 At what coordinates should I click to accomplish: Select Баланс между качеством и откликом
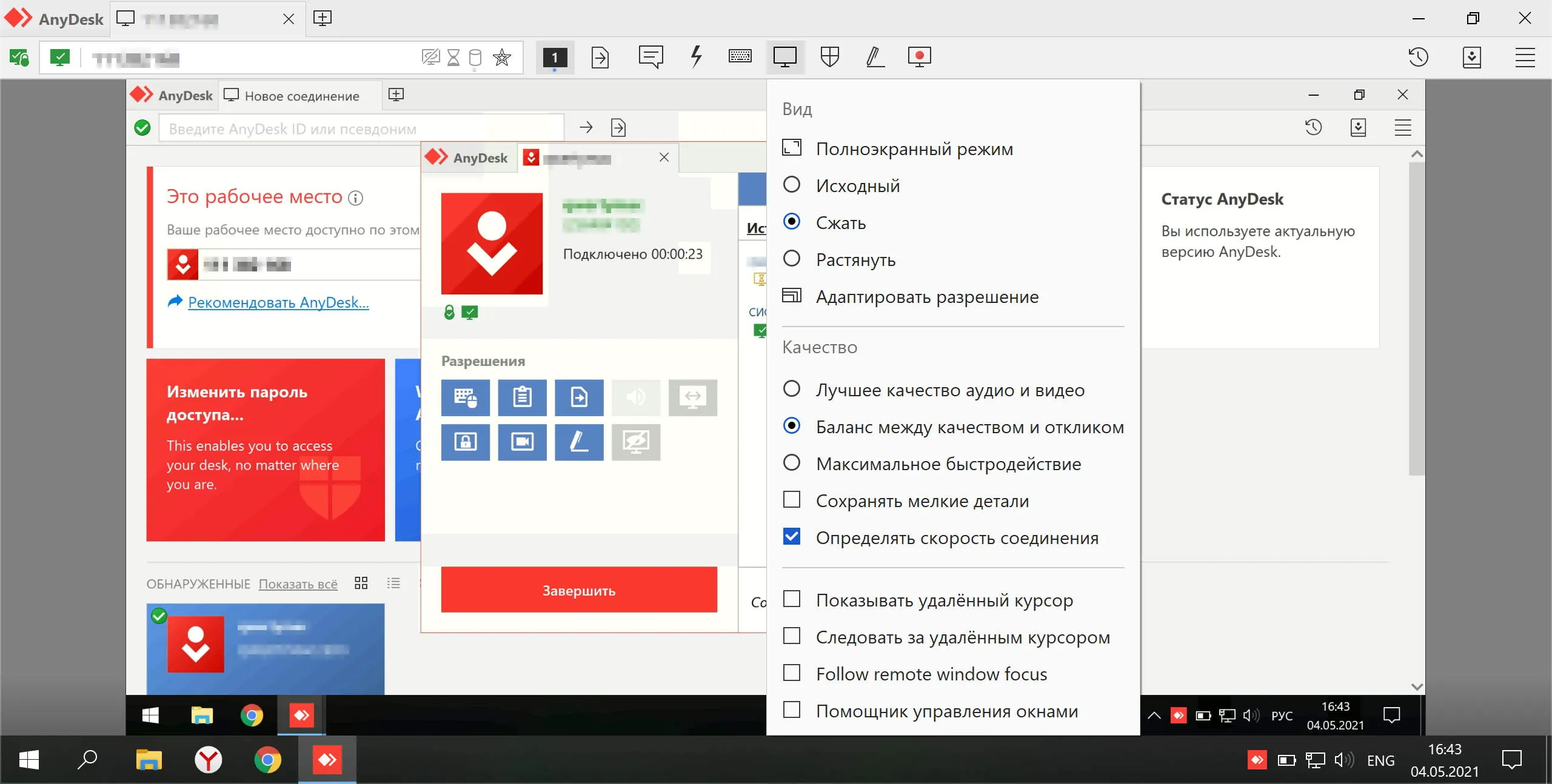[x=953, y=427]
